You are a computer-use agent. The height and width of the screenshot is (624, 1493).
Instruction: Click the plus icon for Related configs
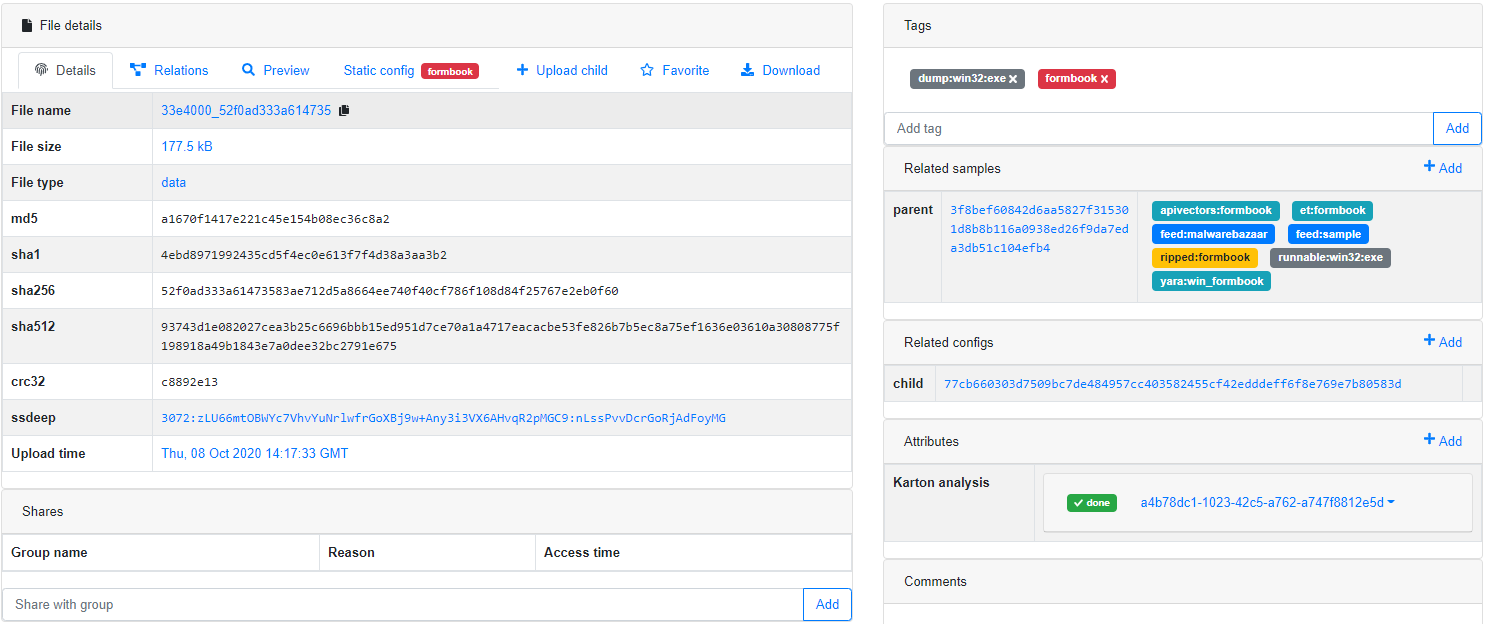(x=1430, y=341)
